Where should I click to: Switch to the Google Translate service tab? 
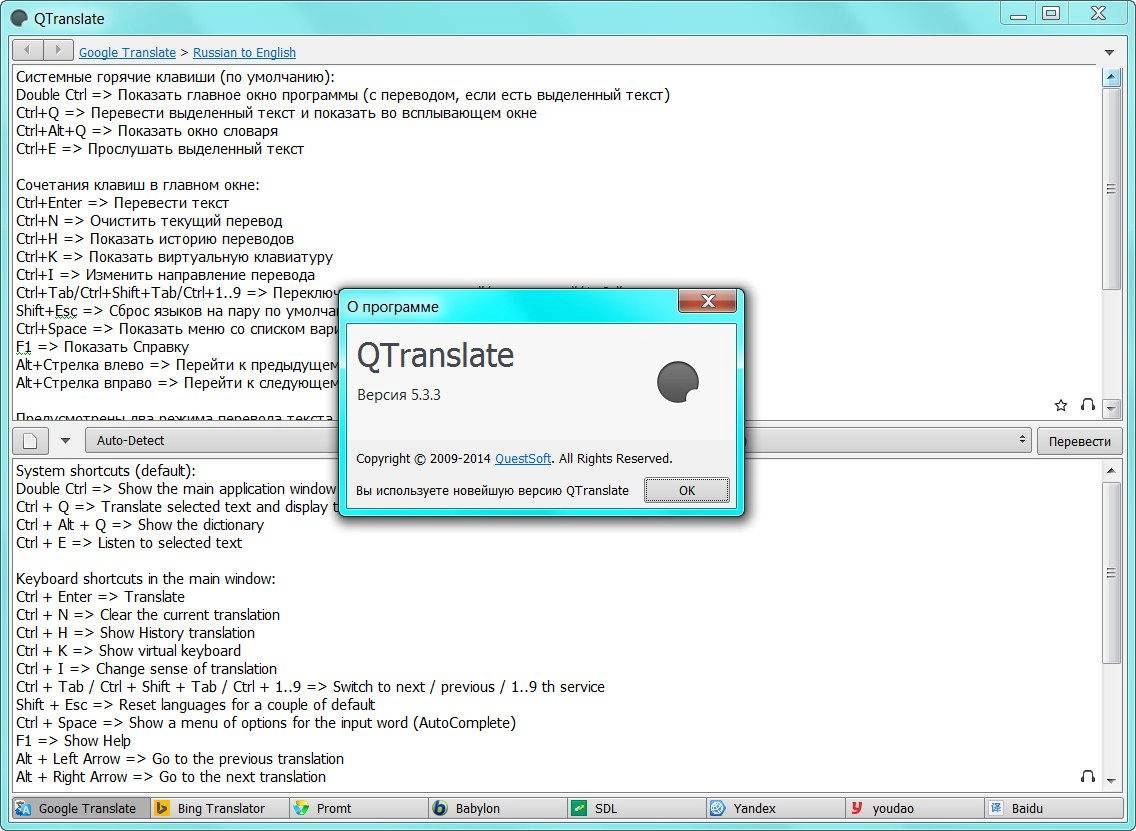(81, 808)
